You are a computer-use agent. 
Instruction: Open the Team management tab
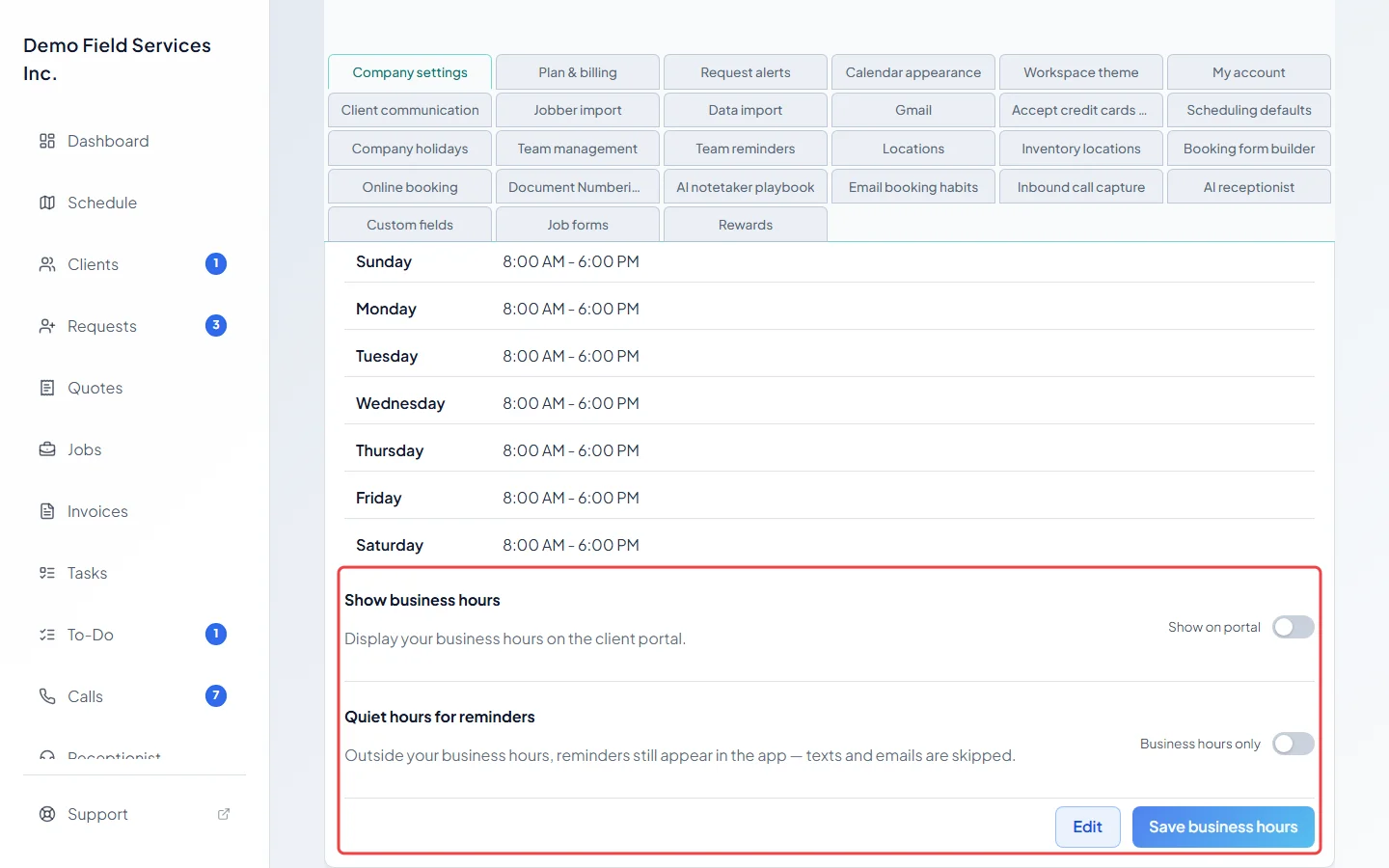[578, 149]
